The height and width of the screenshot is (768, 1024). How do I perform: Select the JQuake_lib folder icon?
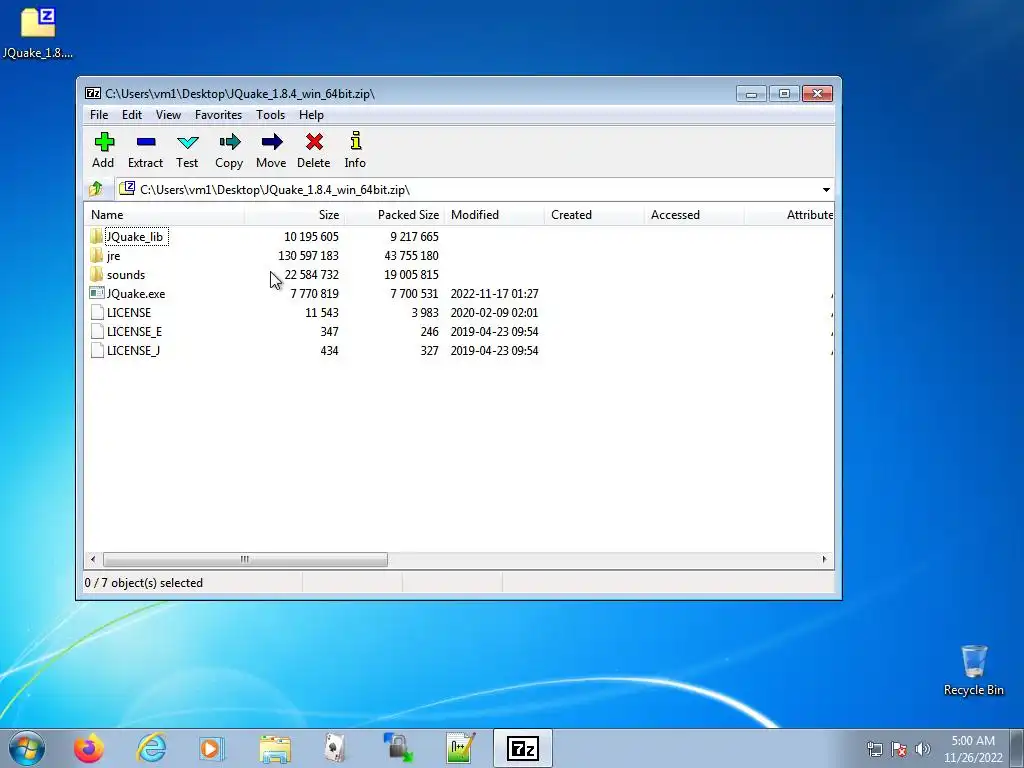(x=97, y=236)
